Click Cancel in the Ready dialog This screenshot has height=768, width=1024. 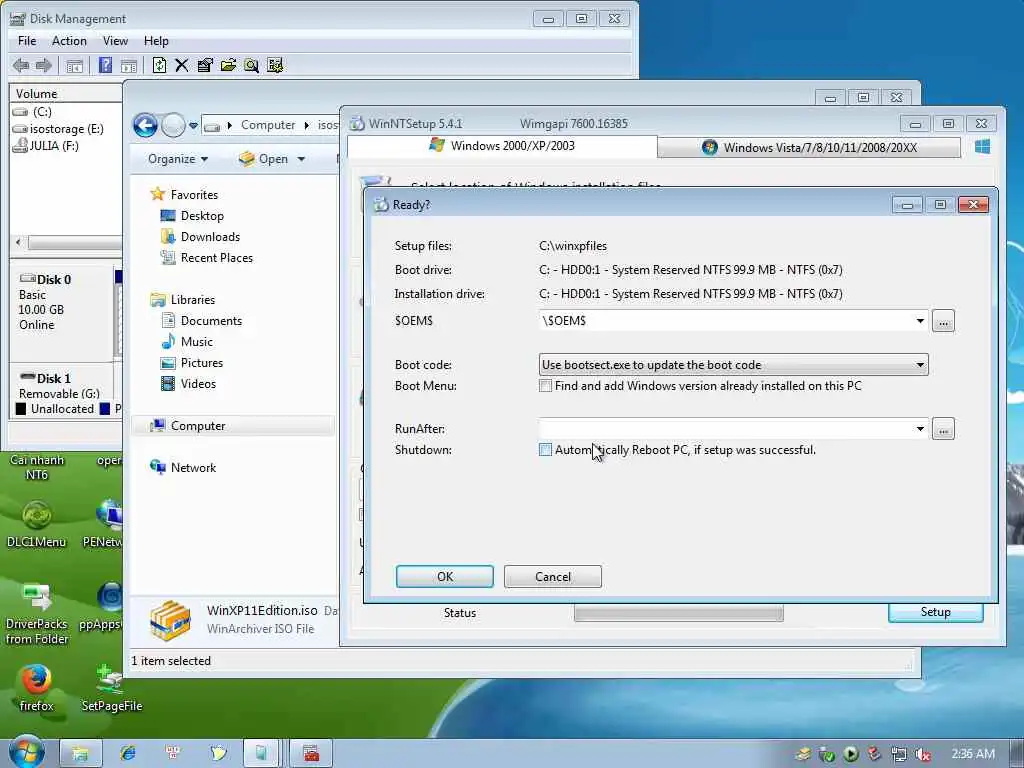(552, 577)
